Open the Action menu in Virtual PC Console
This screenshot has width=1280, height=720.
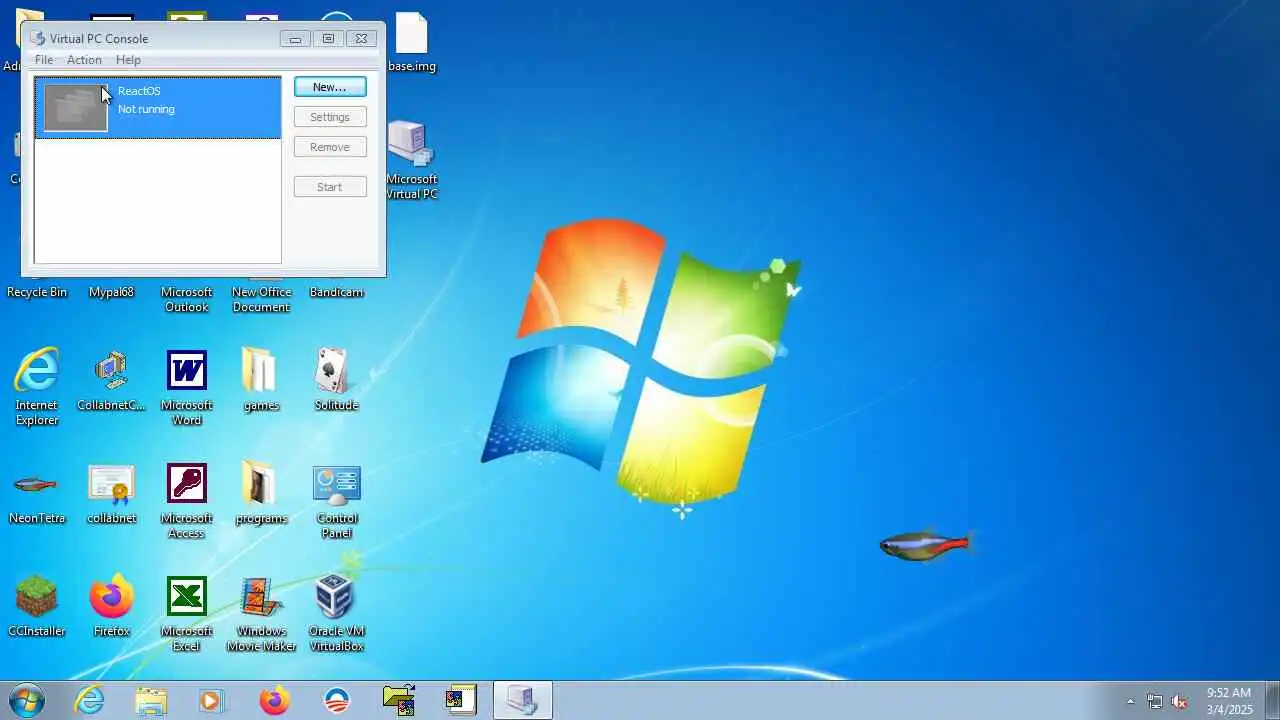(x=84, y=60)
